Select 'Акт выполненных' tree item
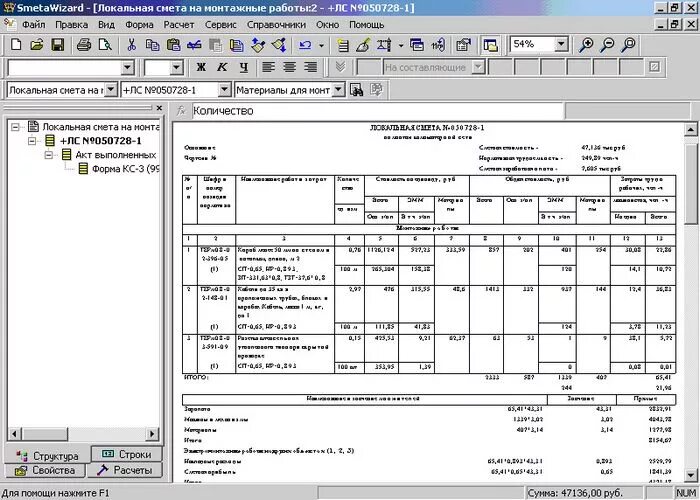The width and height of the screenshot is (700, 500). [x=116, y=155]
